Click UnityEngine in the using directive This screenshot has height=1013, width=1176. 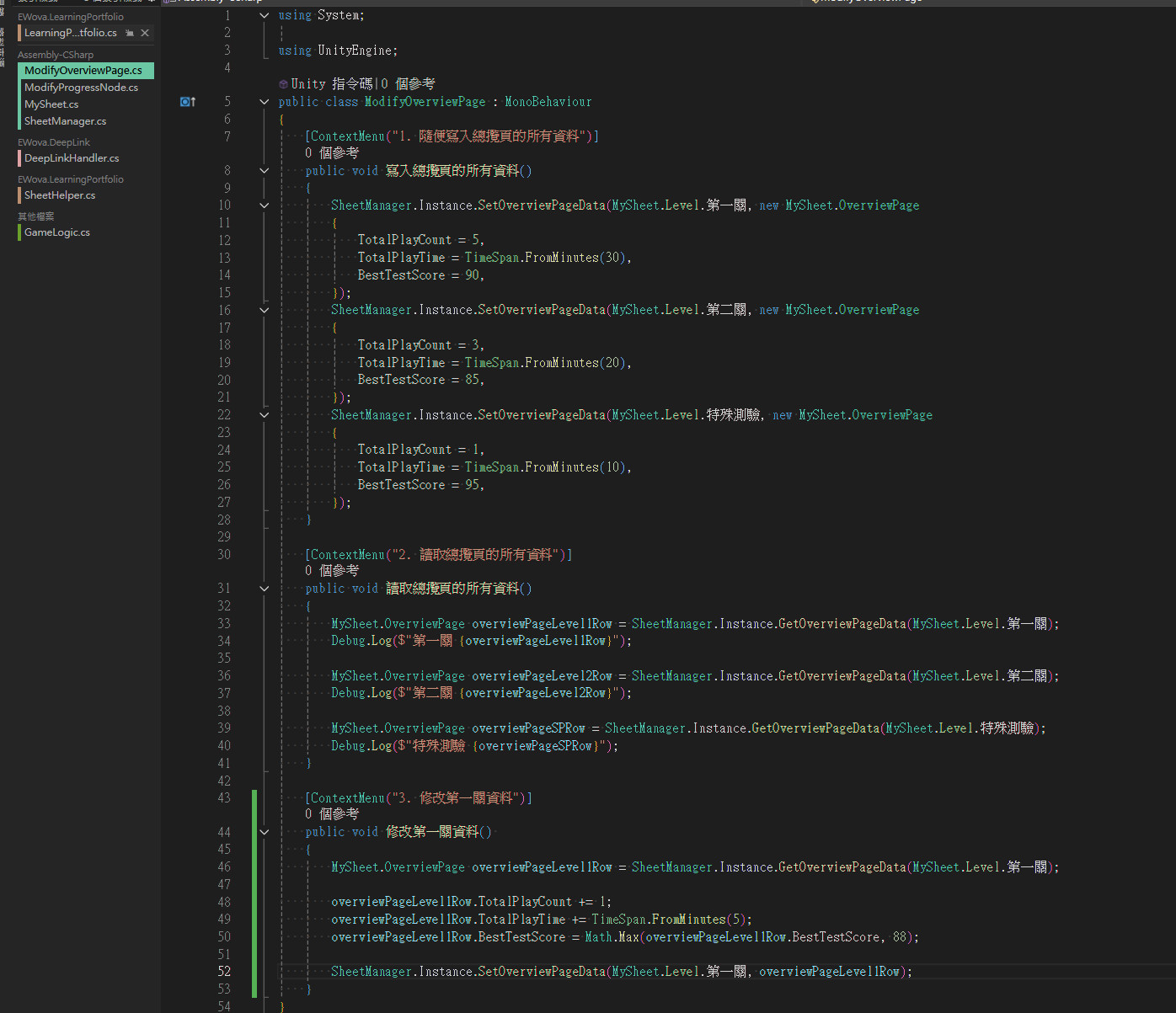pyautogui.click(x=355, y=51)
